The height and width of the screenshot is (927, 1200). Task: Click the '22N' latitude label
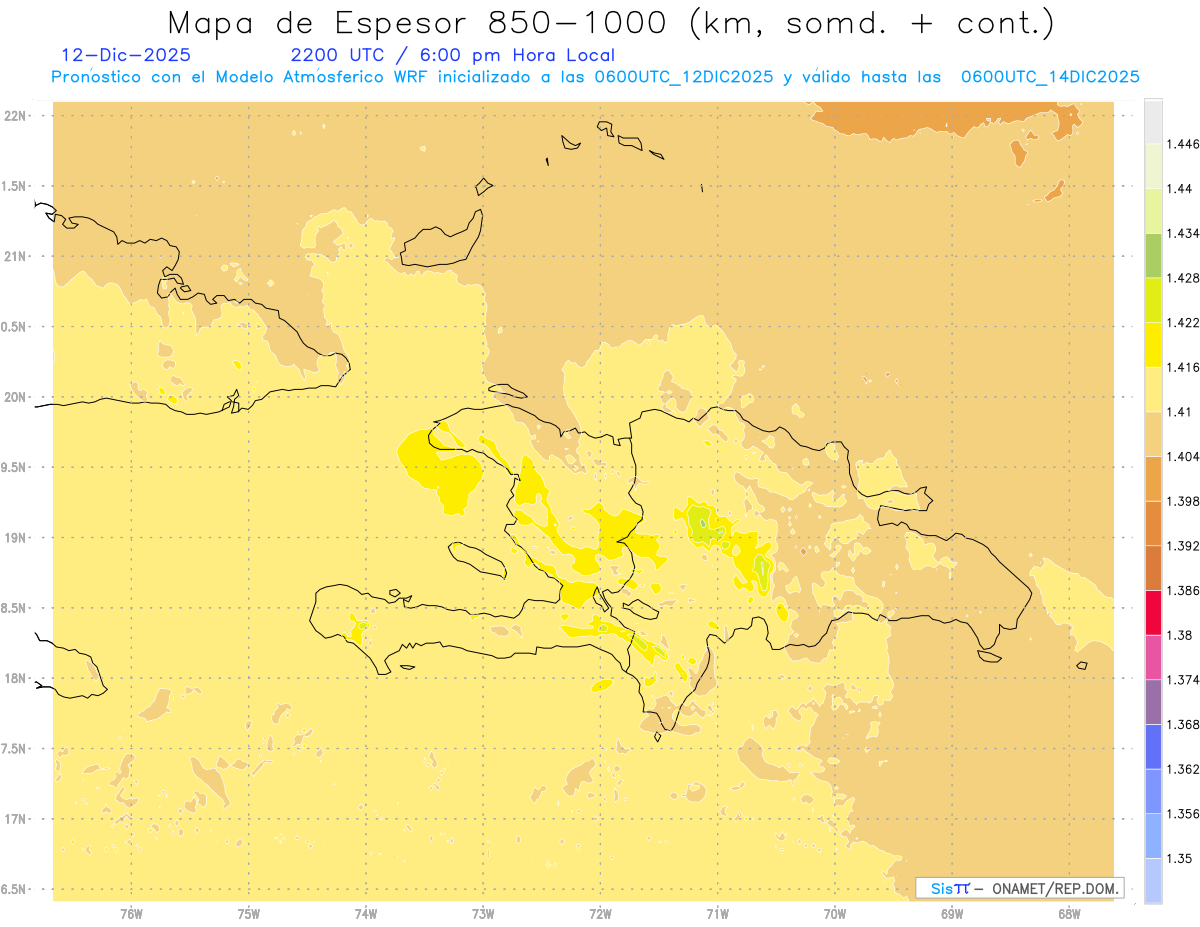click(17, 116)
